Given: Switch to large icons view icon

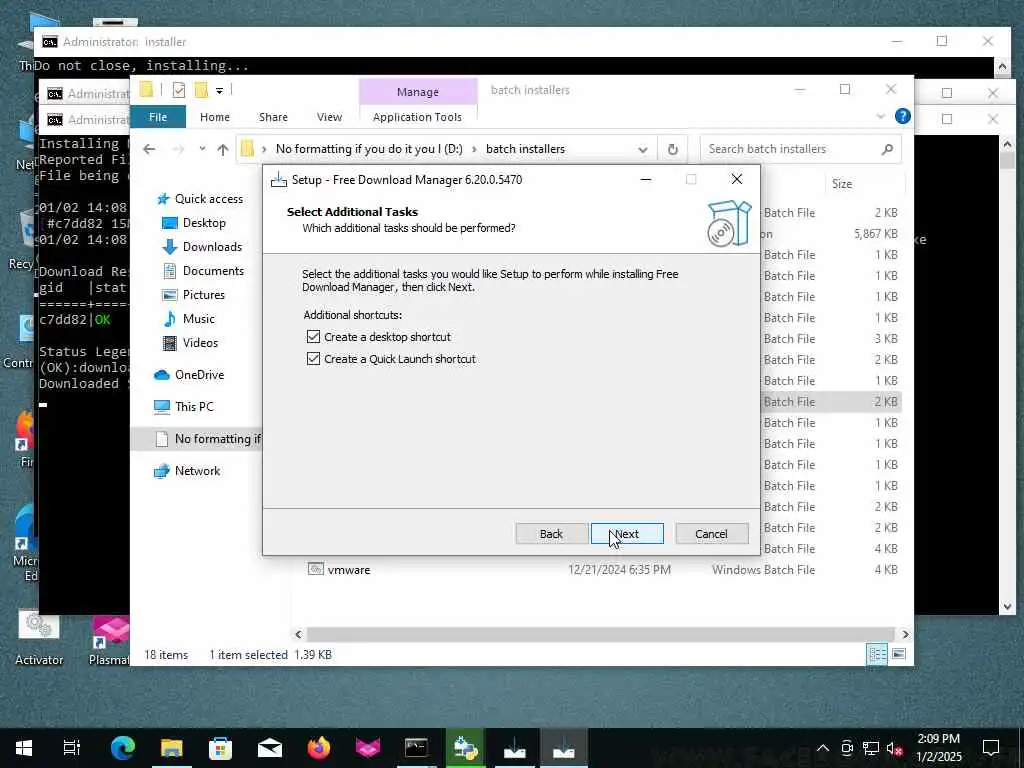Looking at the screenshot, I should coord(899,654).
